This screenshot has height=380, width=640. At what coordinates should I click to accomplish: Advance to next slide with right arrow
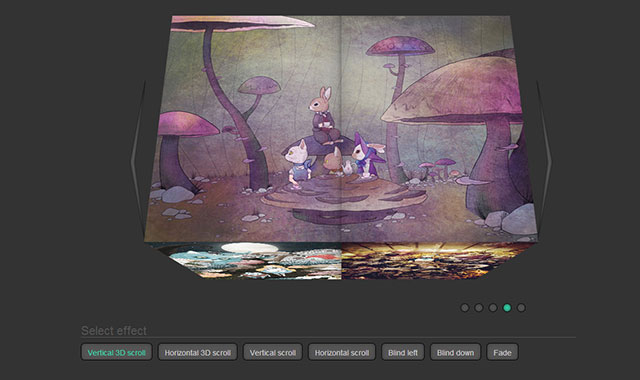coord(544,162)
